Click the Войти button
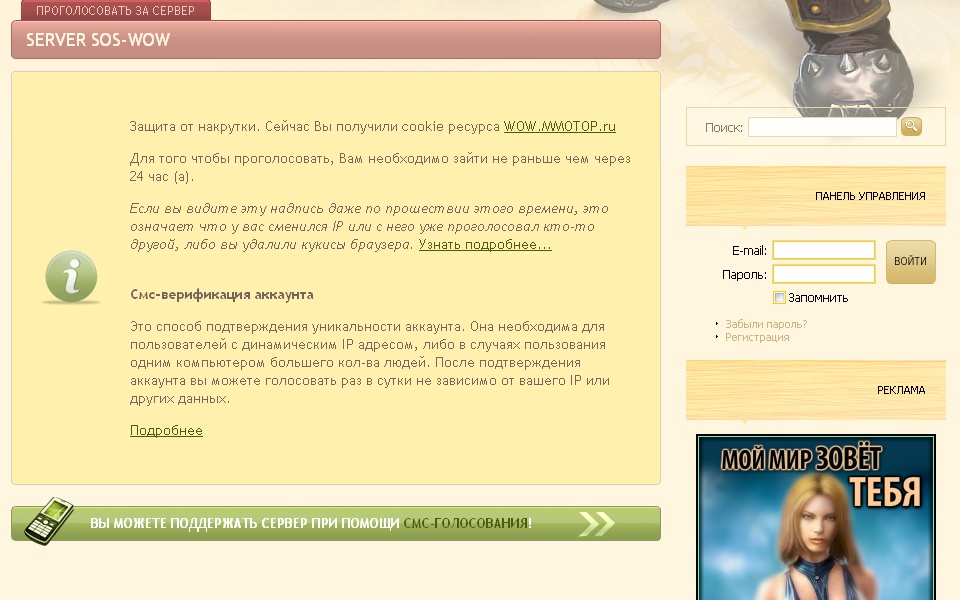The height and width of the screenshot is (600, 960). [x=910, y=261]
